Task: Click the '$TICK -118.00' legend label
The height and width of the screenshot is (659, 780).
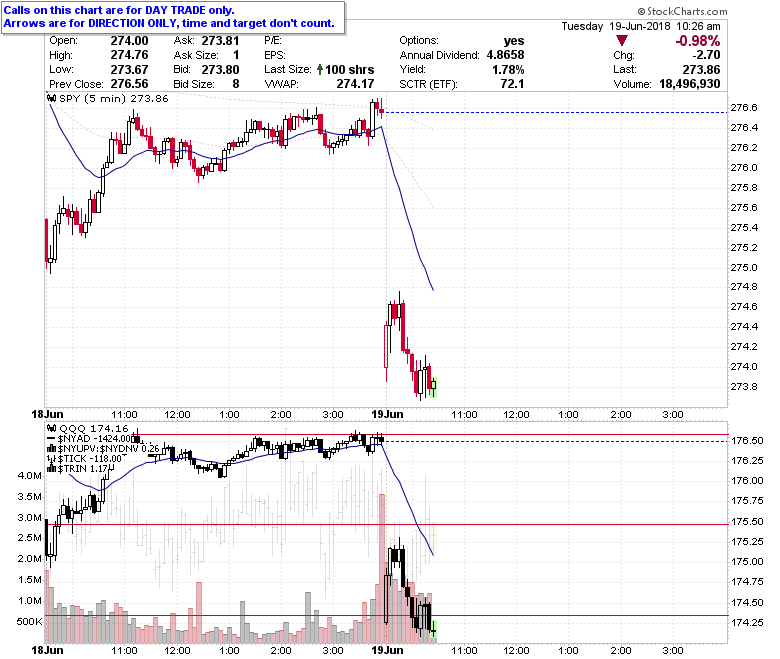Action: tap(90, 459)
